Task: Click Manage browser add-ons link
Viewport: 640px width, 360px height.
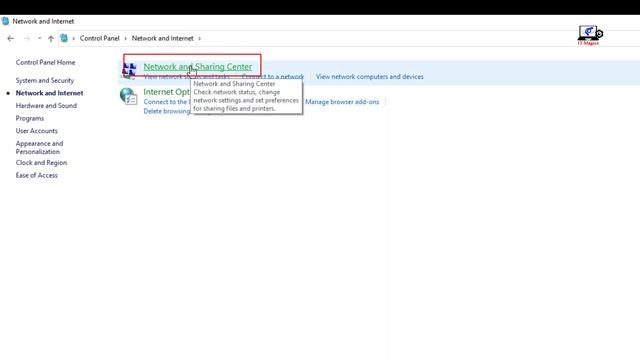Action: (342, 102)
